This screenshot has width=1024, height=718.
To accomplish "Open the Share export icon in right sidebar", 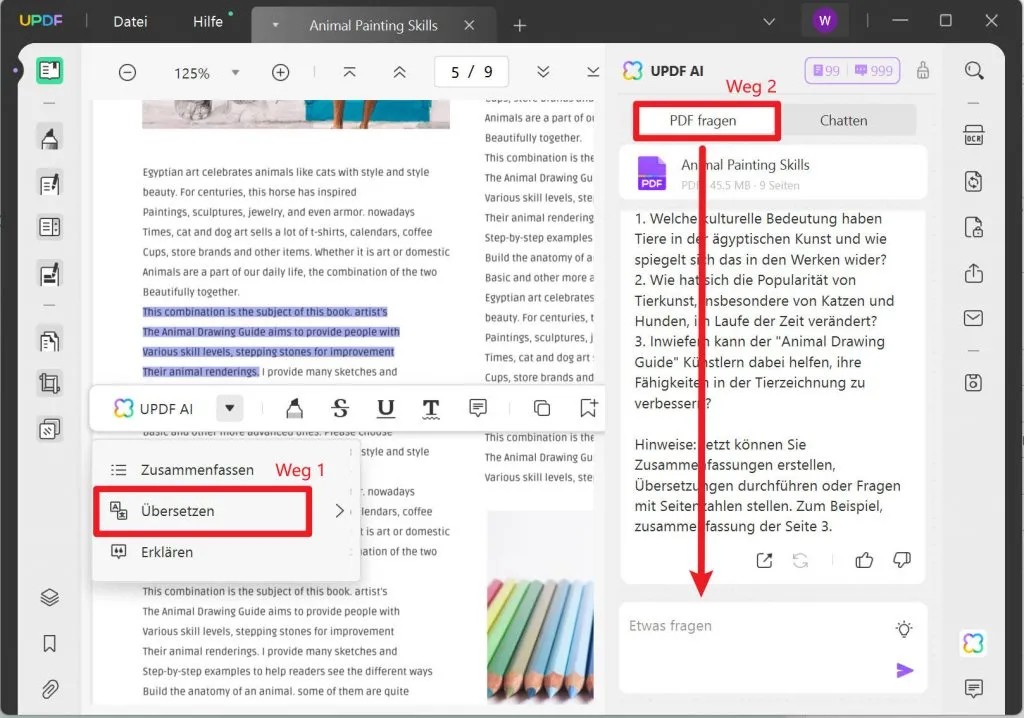I will pos(974,272).
